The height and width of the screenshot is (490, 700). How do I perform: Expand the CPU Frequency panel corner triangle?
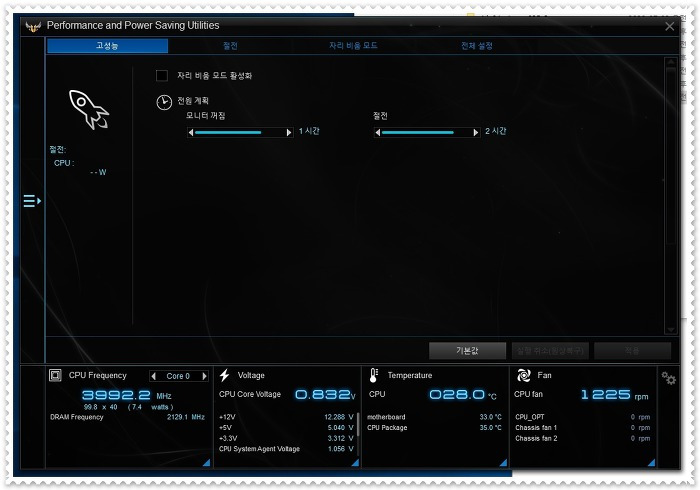[x=207, y=463]
